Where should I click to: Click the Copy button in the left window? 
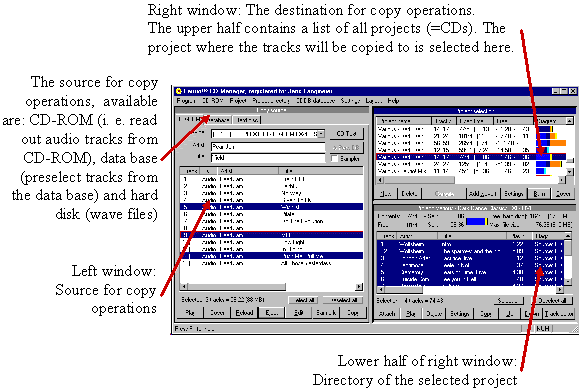353,313
